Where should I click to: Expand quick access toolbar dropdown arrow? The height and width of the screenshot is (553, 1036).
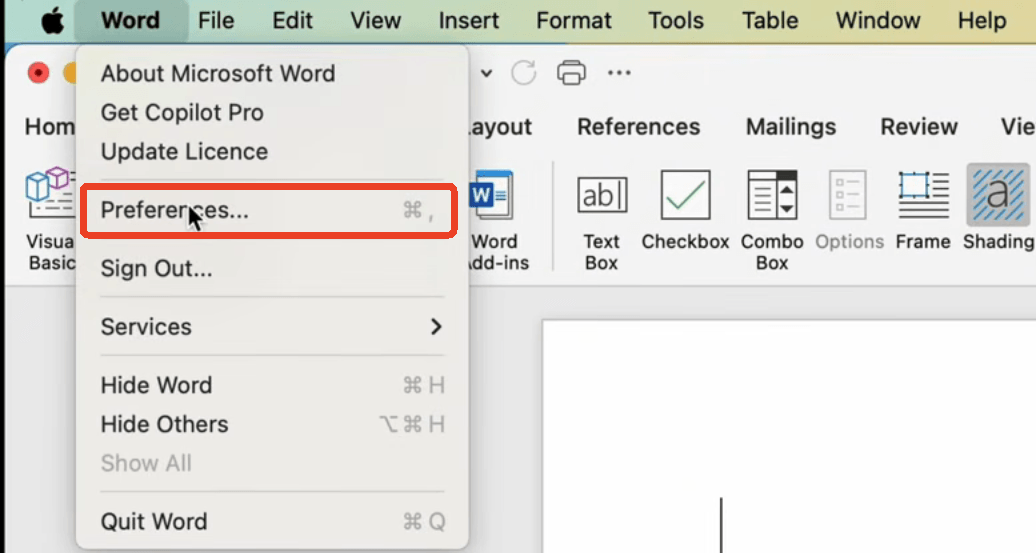tap(486, 73)
